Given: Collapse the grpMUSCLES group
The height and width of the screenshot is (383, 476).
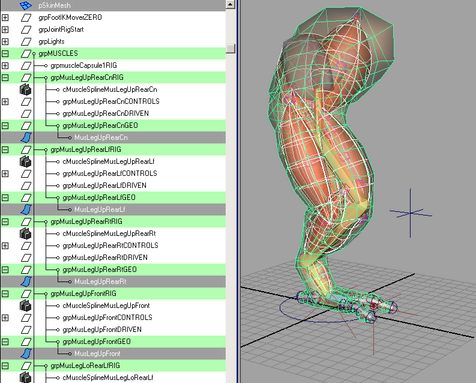Looking at the screenshot, I should pyautogui.click(x=5, y=53).
